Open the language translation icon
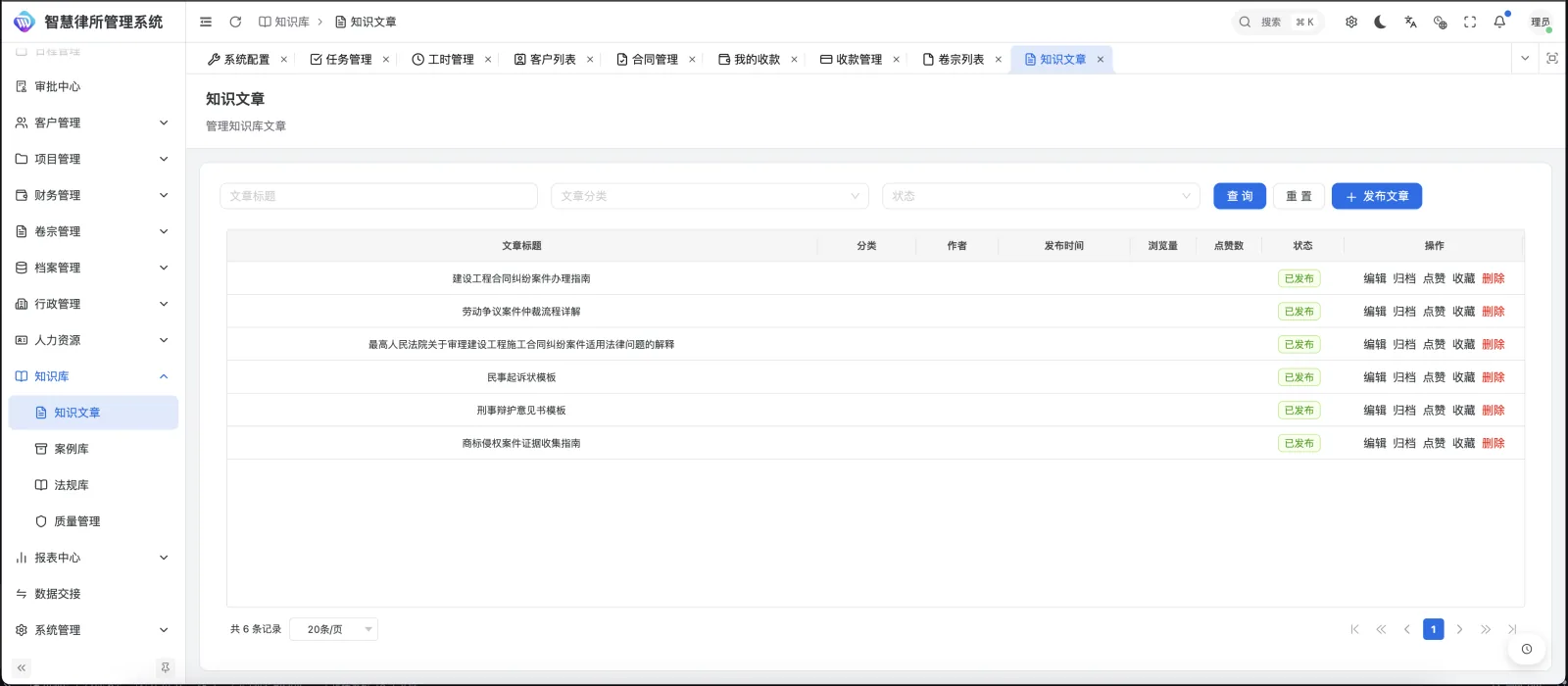The width and height of the screenshot is (1568, 686). (x=1410, y=22)
